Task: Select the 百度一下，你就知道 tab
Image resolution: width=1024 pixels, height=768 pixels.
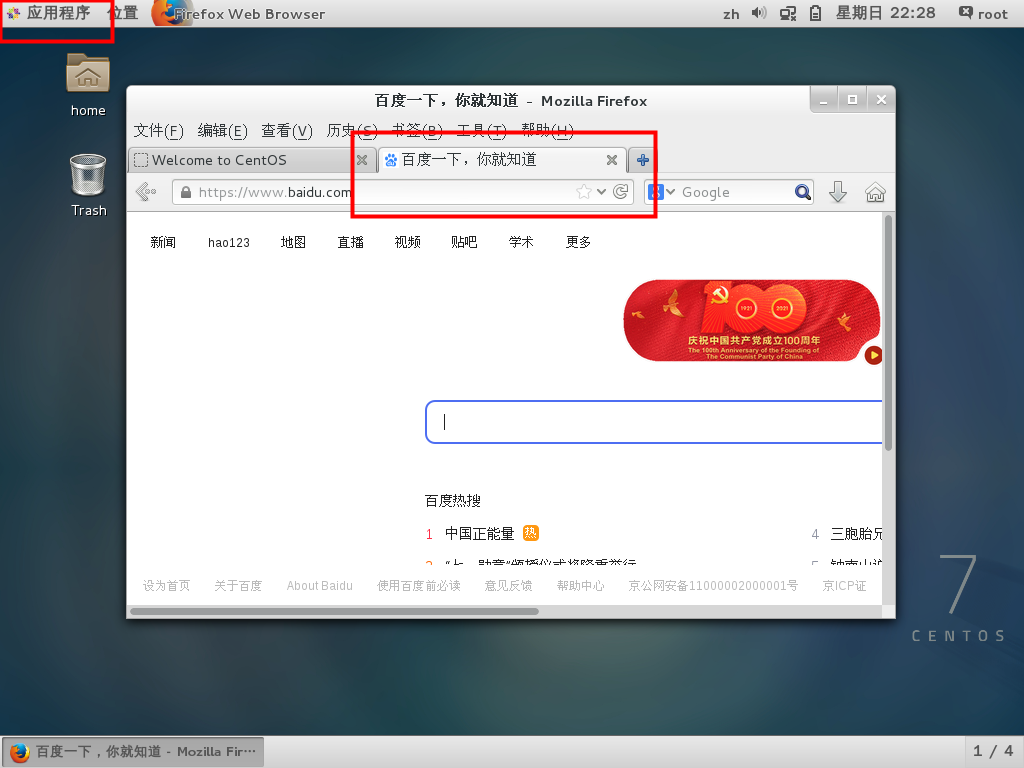Action: [490, 160]
